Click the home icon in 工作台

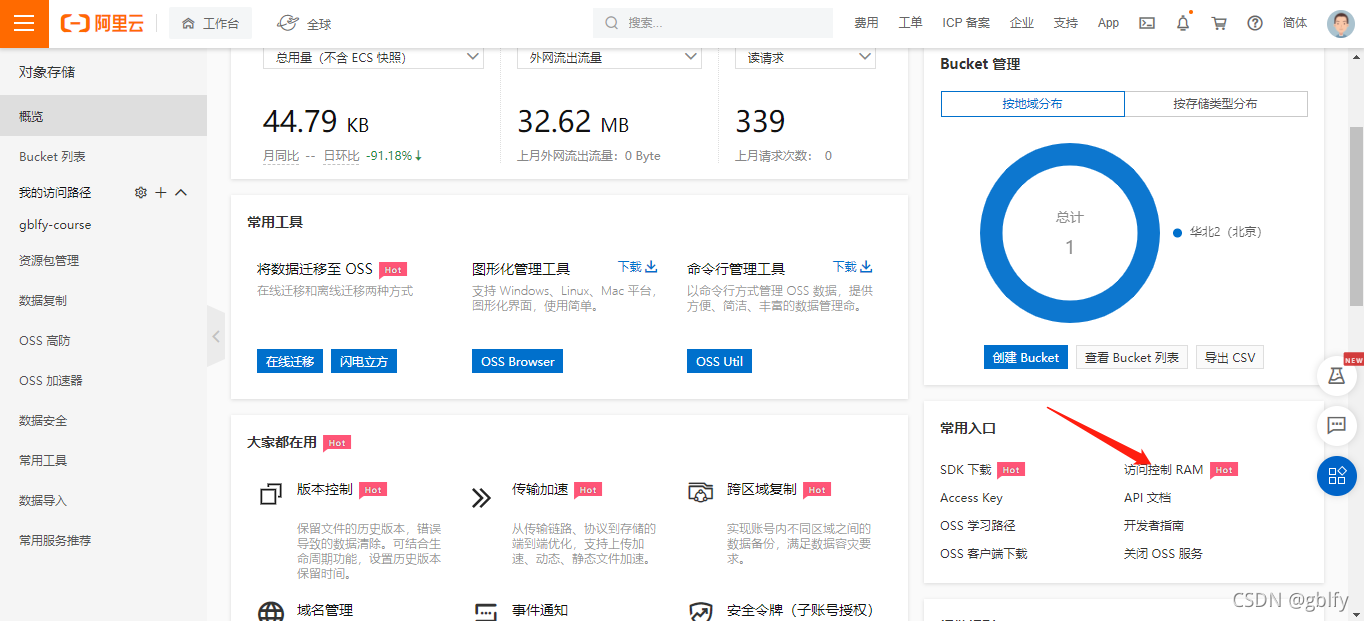188,23
